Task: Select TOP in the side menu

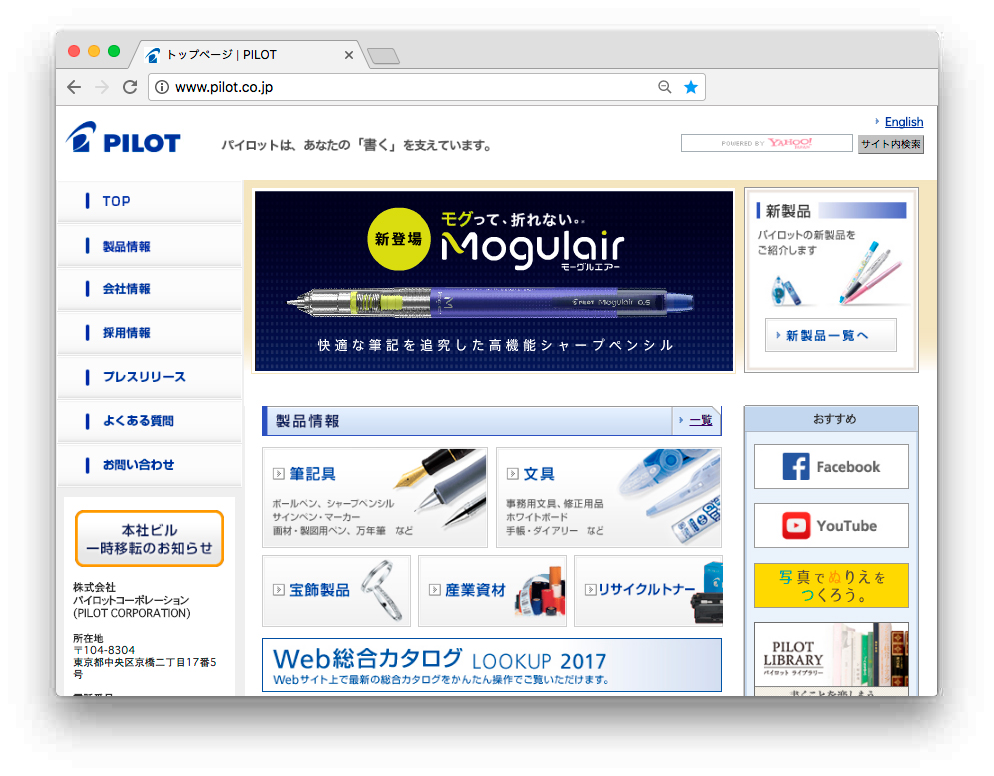Action: [x=150, y=201]
